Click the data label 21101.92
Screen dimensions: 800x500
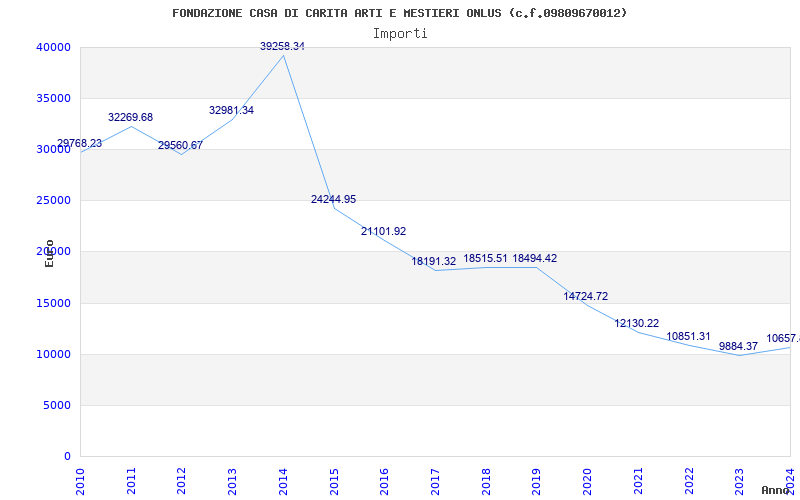tap(383, 231)
